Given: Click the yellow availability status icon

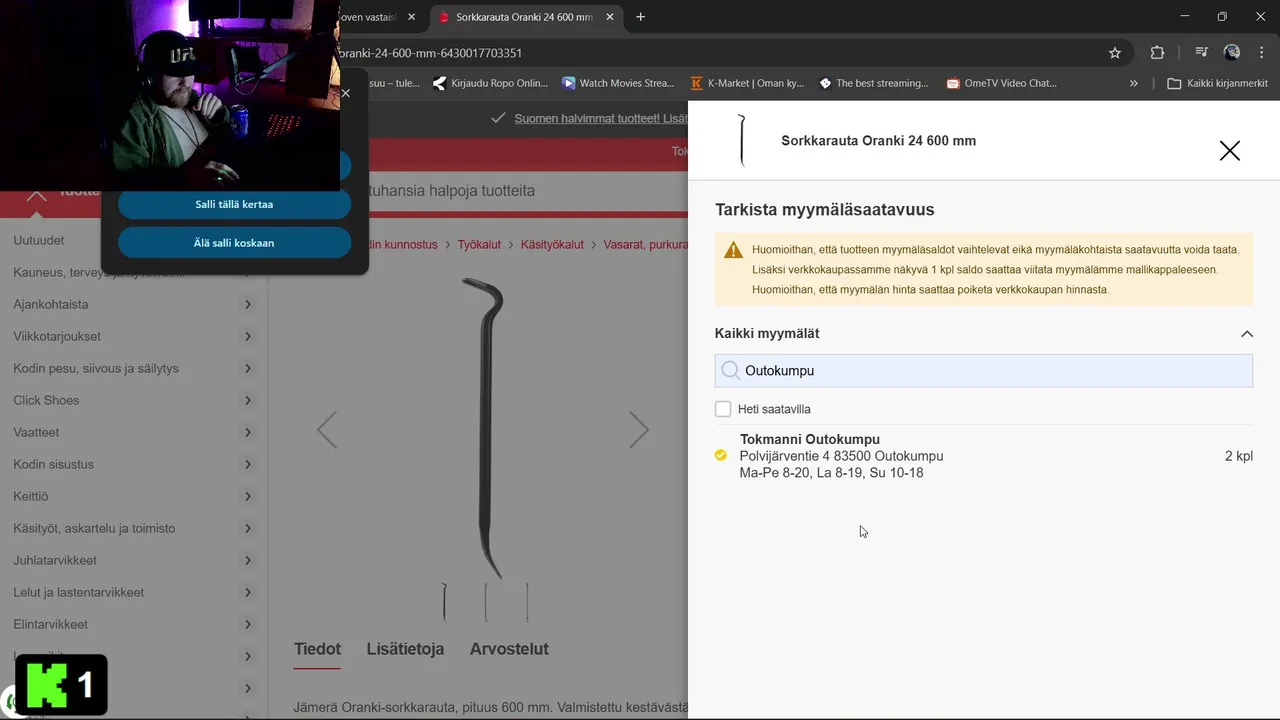Looking at the screenshot, I should (x=721, y=456).
